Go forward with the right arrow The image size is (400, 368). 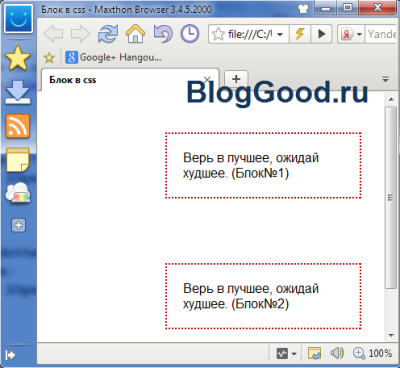click(81, 34)
